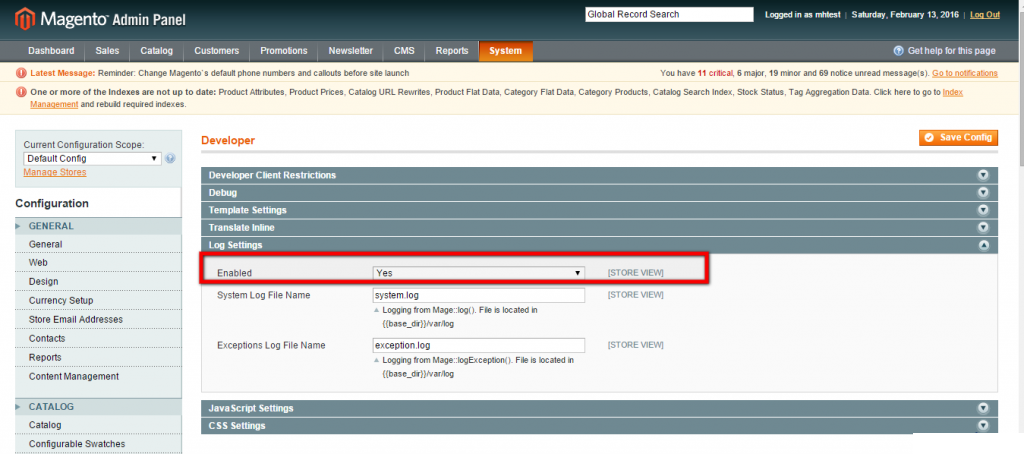Open the Dashboard menu
Image resolution: width=1024 pixels, height=454 pixels.
pyautogui.click(x=51, y=51)
